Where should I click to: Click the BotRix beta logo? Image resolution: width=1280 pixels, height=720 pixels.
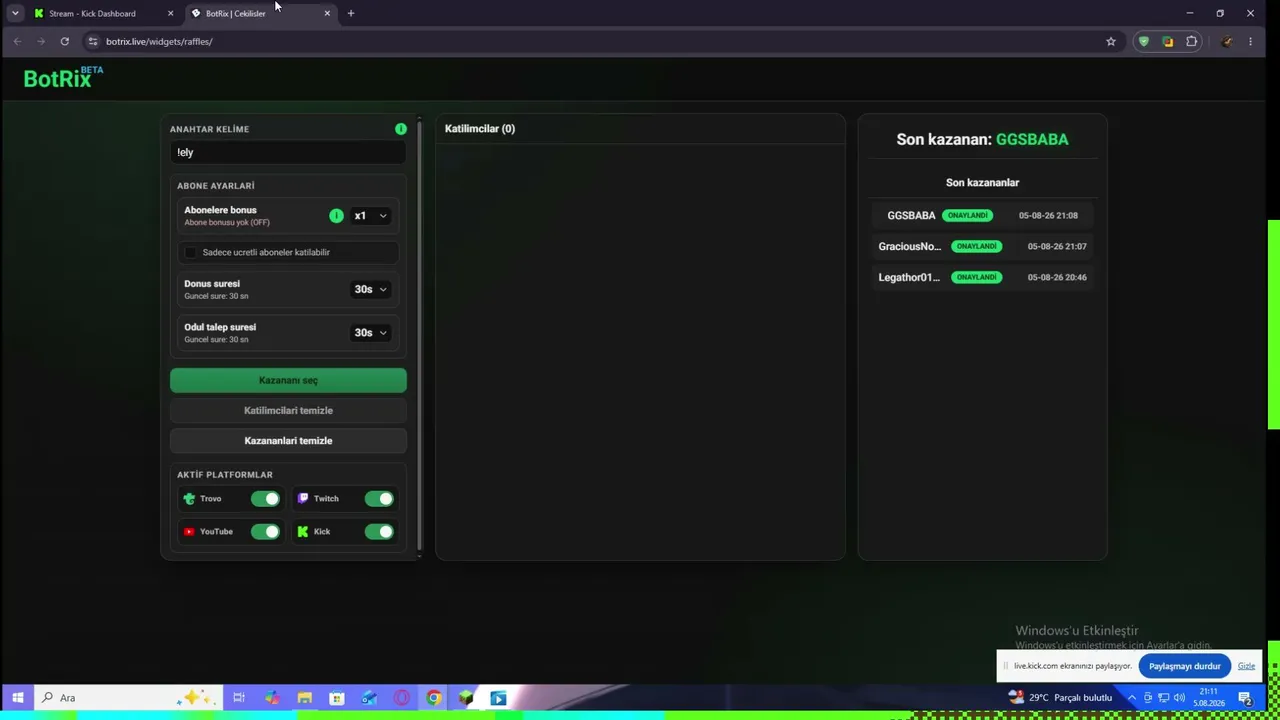coord(63,78)
